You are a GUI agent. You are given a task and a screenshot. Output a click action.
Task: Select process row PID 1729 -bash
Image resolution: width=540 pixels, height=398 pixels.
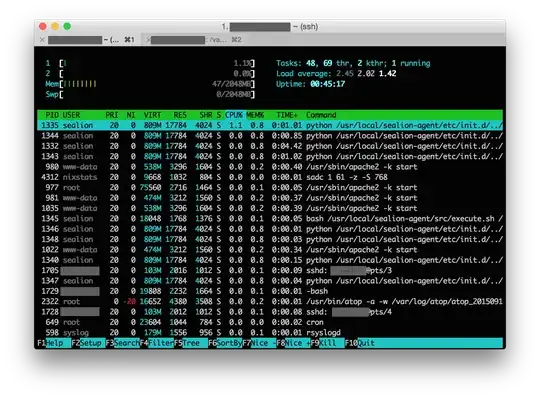270,291
